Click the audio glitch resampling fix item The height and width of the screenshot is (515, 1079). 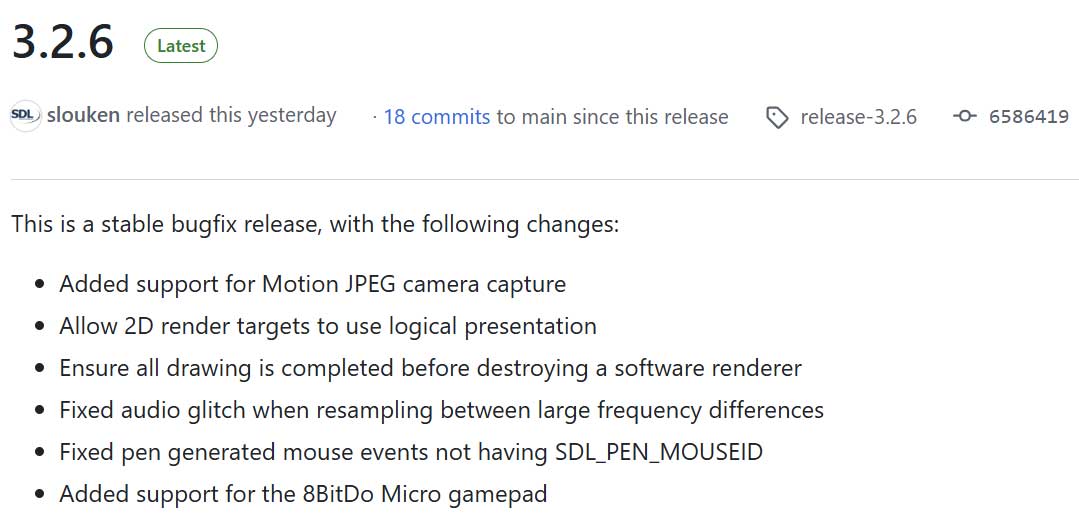pyautogui.click(x=441, y=410)
